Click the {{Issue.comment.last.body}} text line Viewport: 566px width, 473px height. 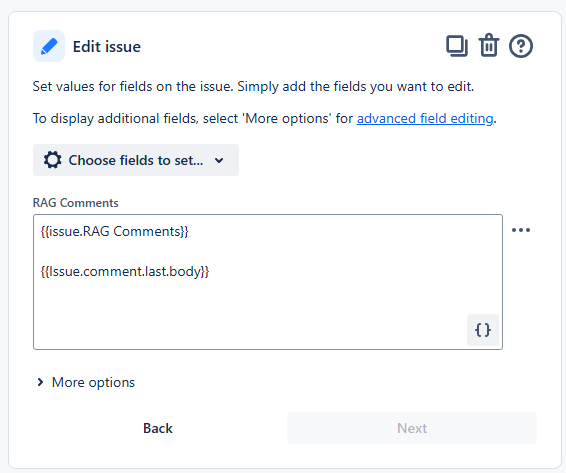point(125,271)
